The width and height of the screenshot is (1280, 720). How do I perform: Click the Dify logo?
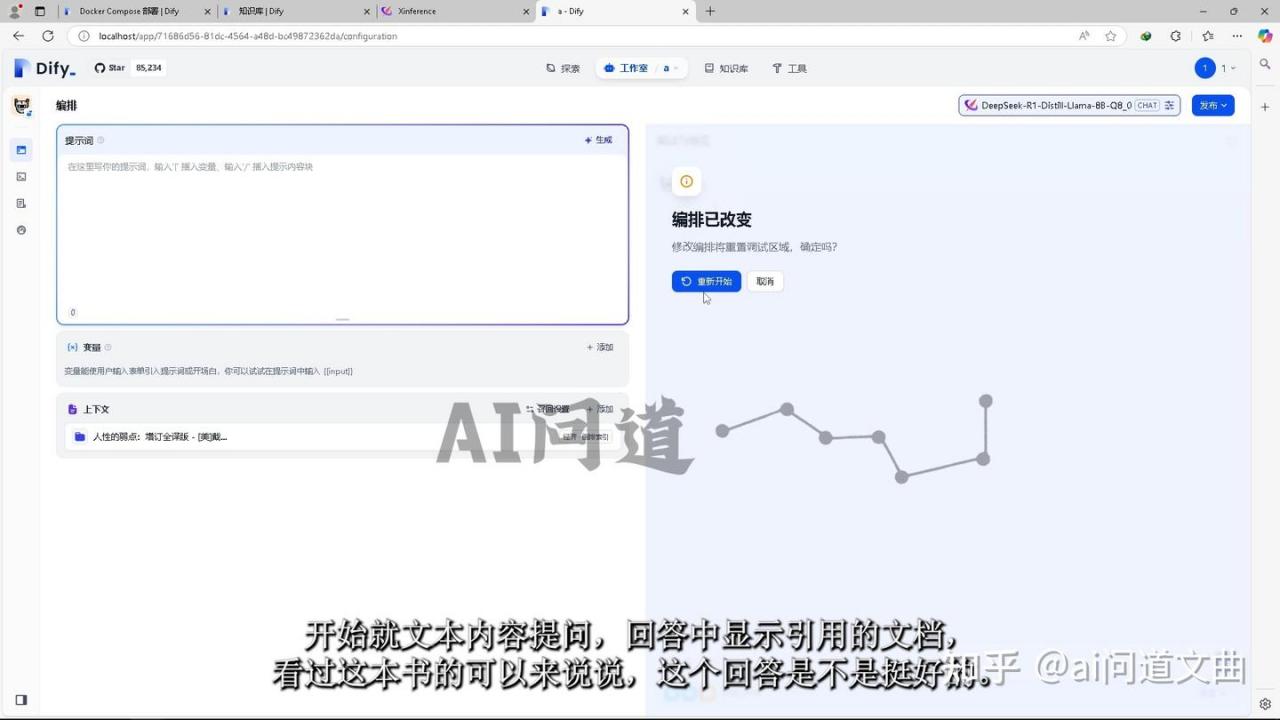(45, 68)
